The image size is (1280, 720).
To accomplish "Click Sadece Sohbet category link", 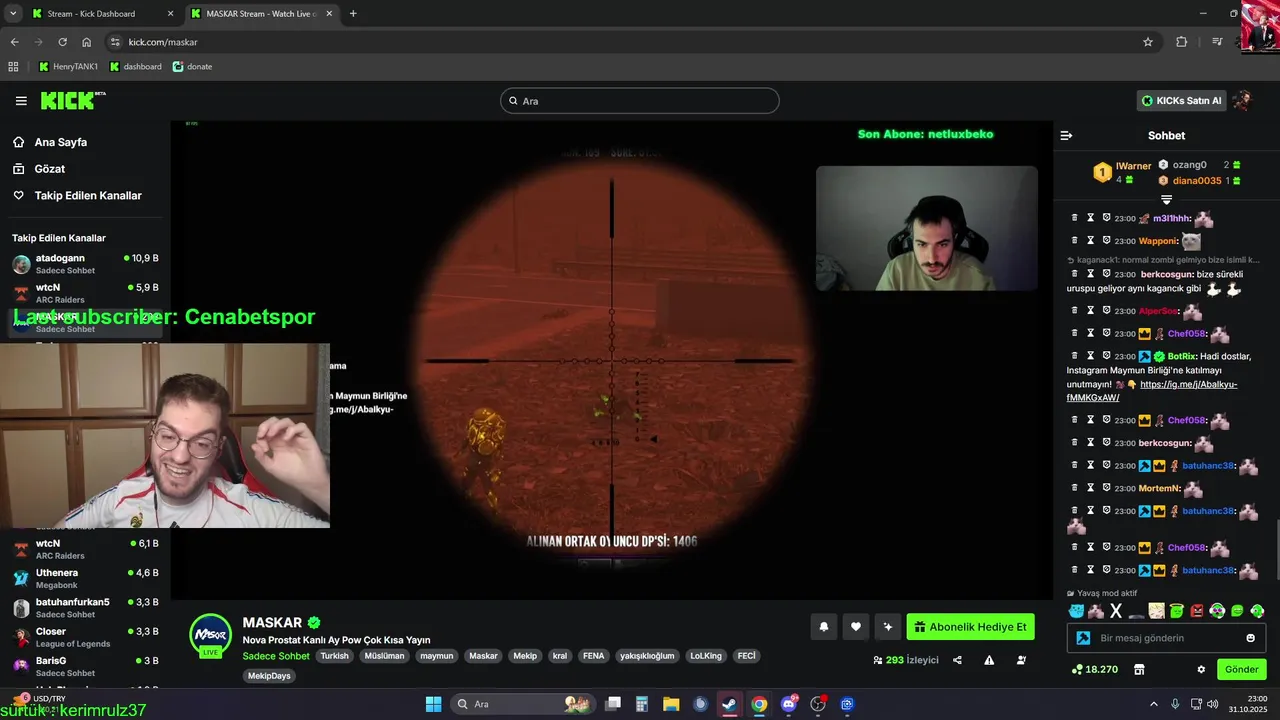I will click(x=276, y=656).
